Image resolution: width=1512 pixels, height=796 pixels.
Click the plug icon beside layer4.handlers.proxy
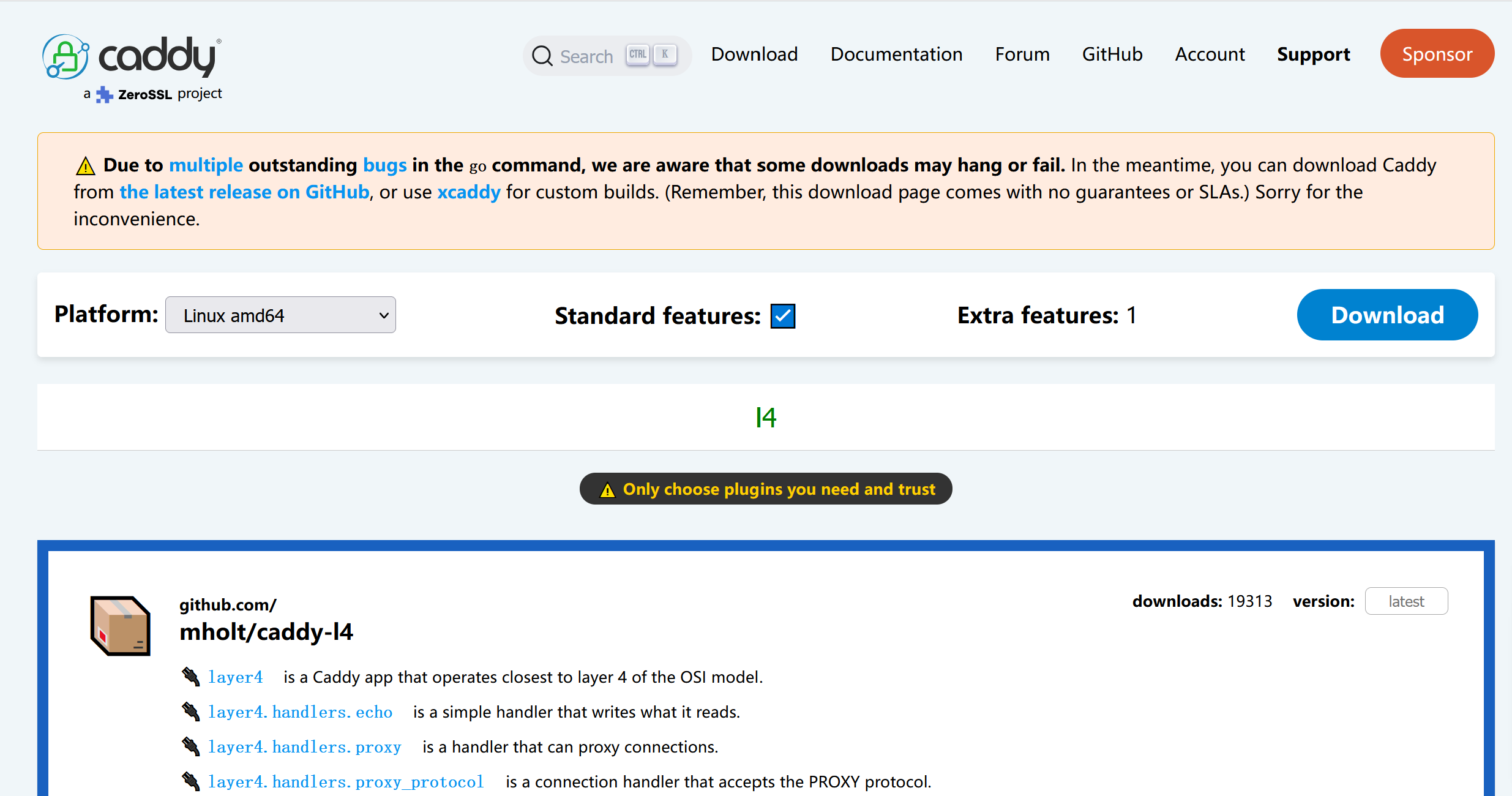(191, 746)
